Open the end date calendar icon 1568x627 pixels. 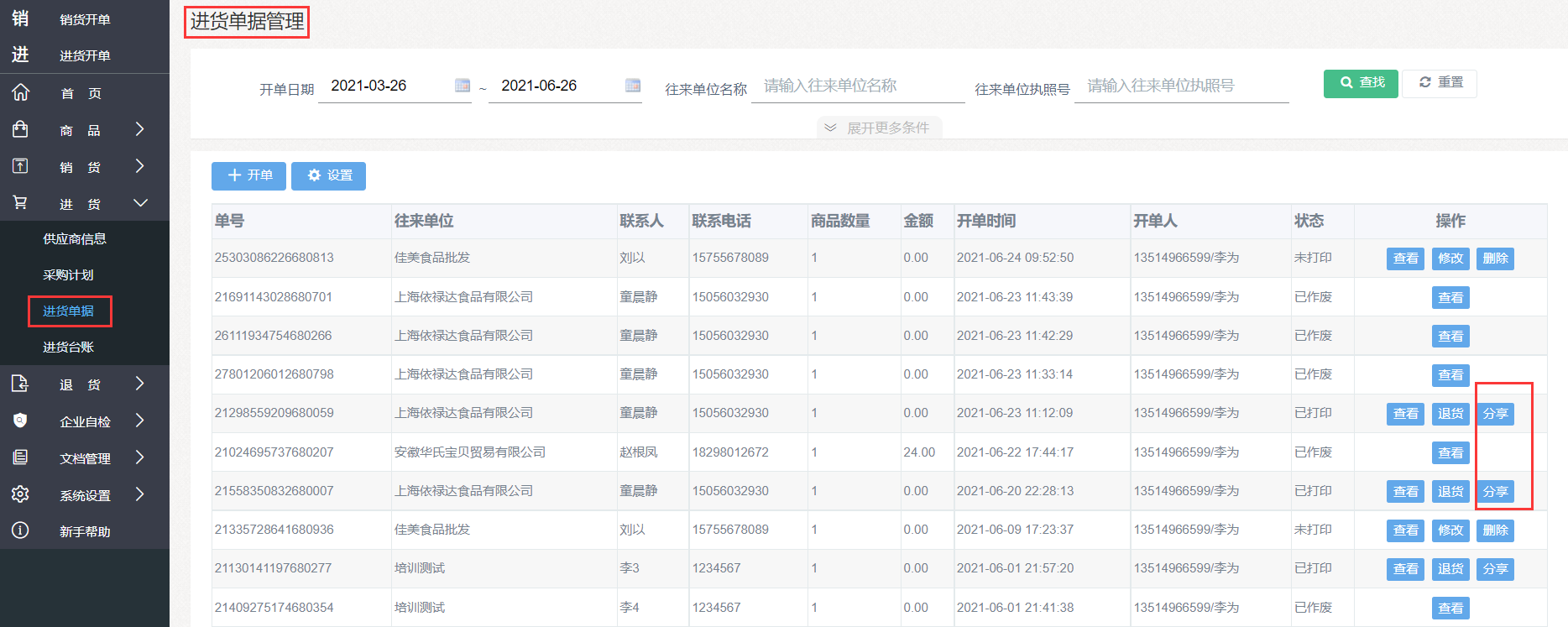coord(633,86)
